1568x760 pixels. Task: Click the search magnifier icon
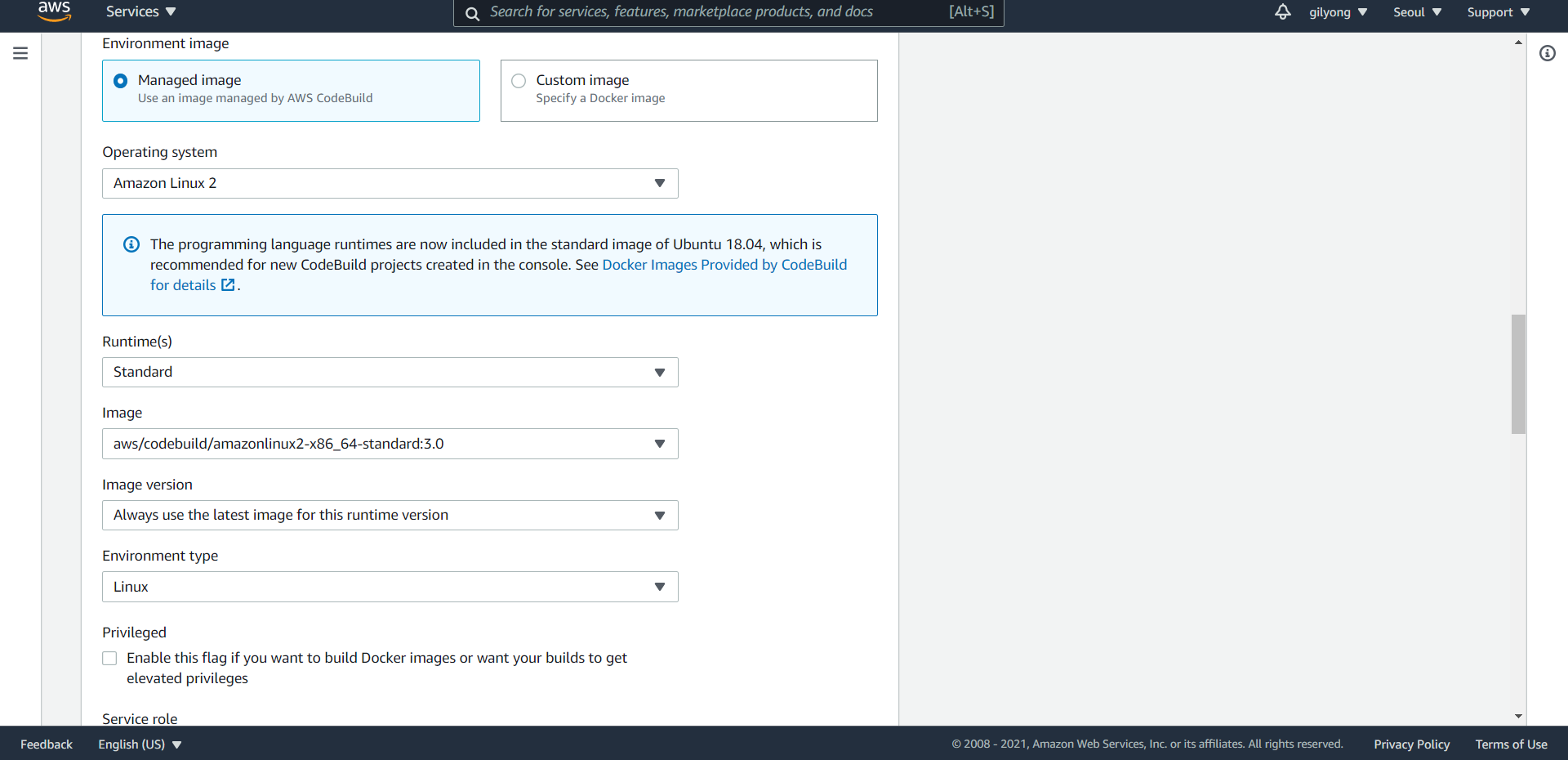click(472, 13)
